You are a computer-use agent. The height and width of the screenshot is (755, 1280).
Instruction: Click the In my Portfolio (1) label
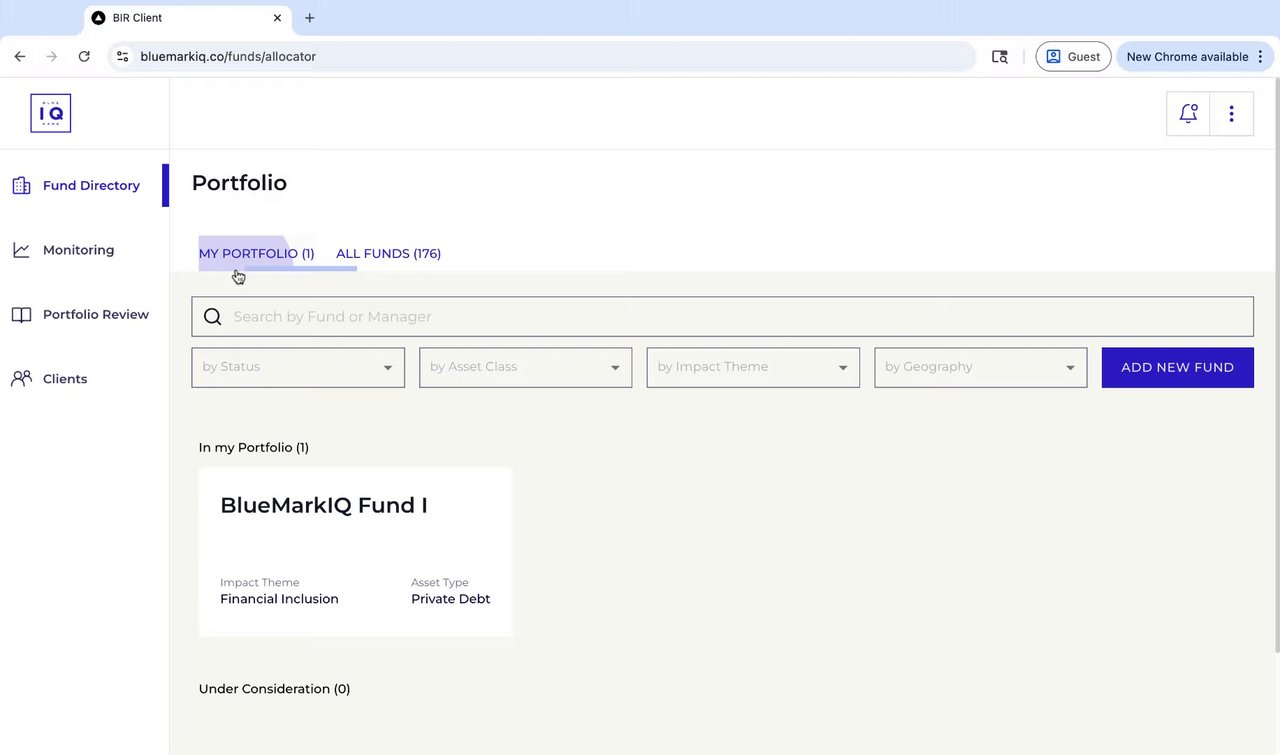pyautogui.click(x=254, y=448)
